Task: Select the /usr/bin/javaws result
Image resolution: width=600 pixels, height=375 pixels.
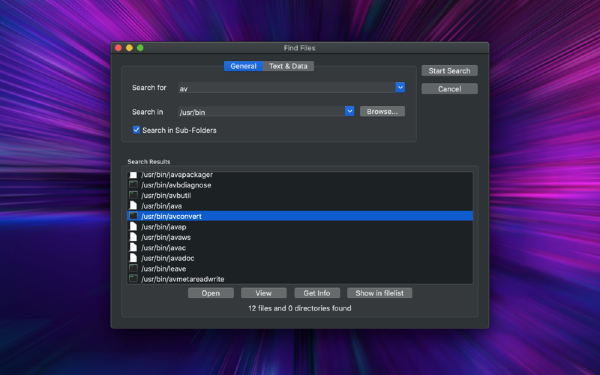Action: pyautogui.click(x=300, y=237)
